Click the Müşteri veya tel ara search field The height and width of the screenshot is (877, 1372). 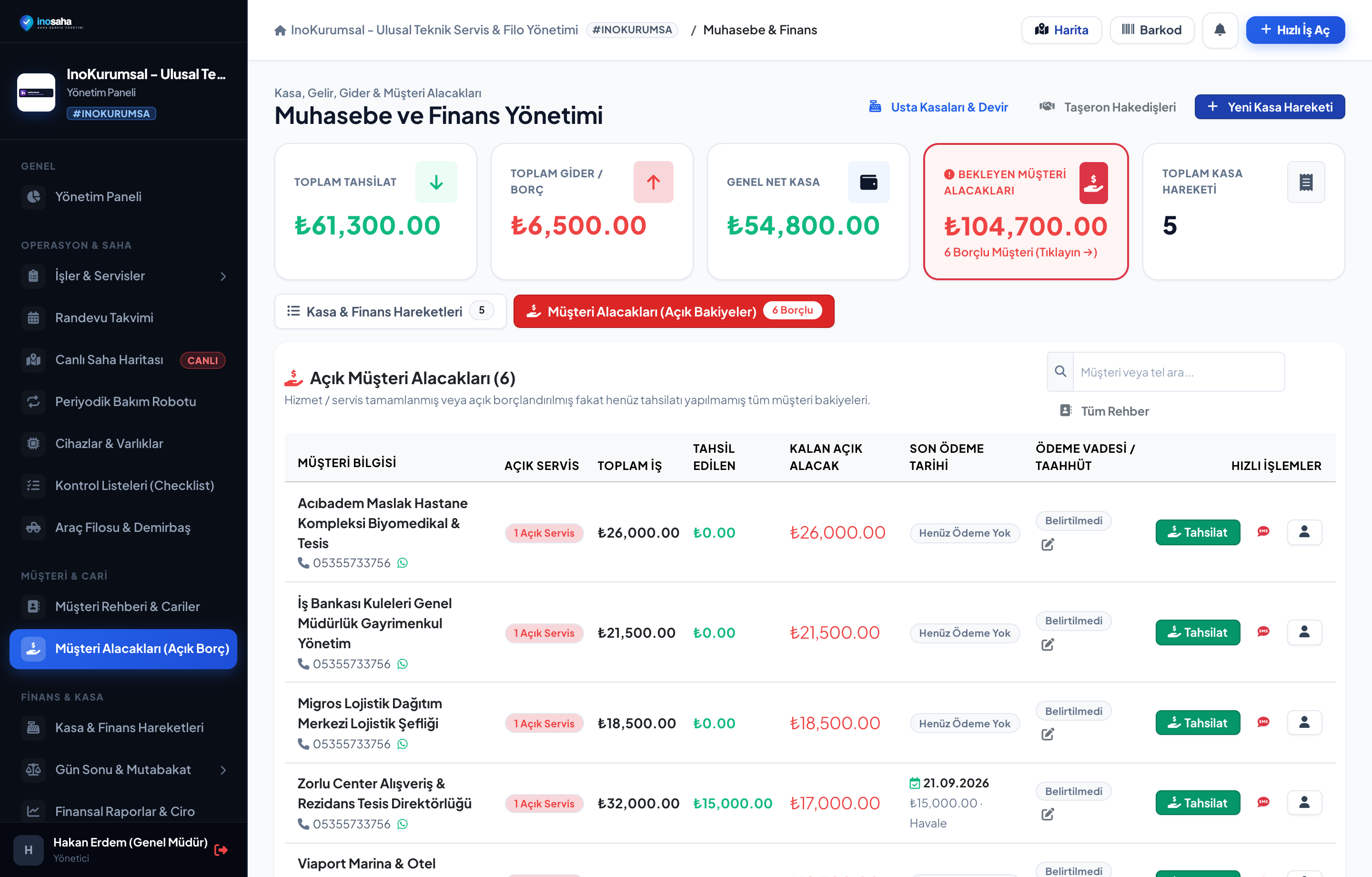1178,372
